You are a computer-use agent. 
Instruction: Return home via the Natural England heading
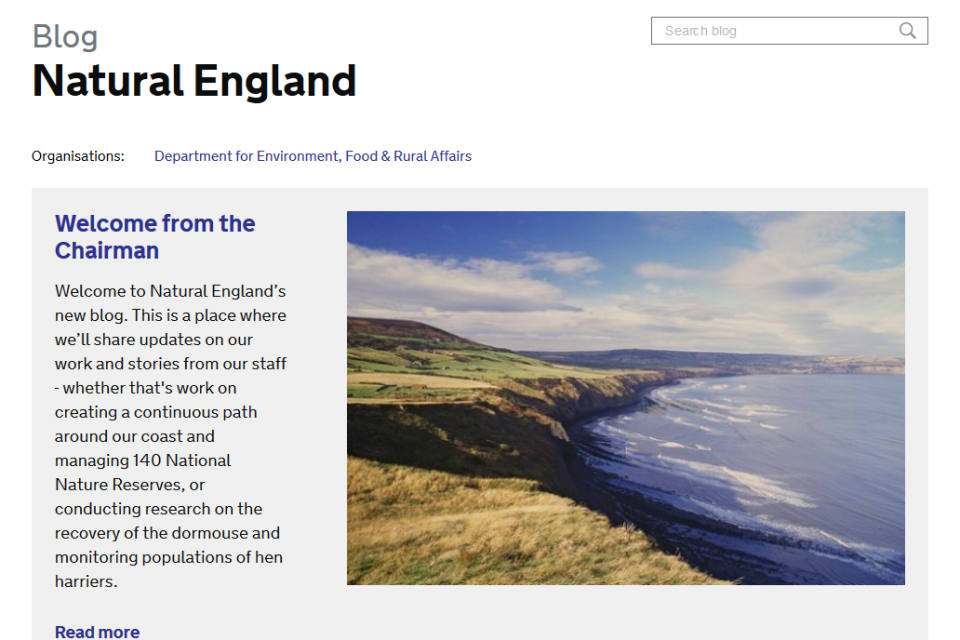click(x=194, y=81)
